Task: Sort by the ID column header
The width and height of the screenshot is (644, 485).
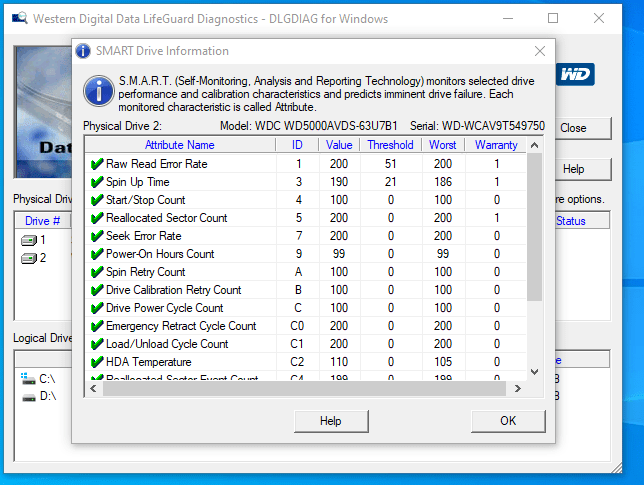Action: tap(297, 145)
